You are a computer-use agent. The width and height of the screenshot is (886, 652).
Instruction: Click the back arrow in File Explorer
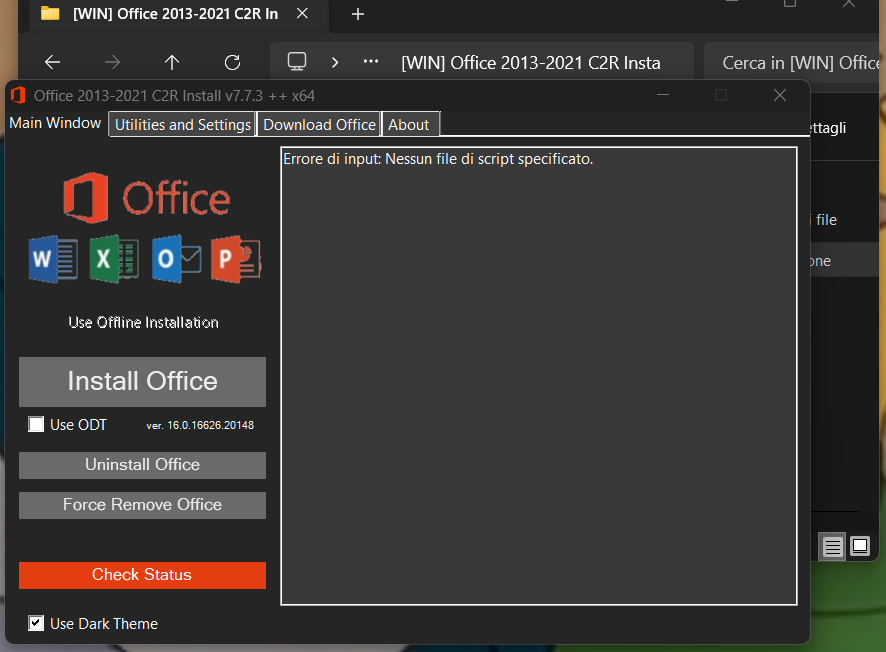(x=52, y=62)
